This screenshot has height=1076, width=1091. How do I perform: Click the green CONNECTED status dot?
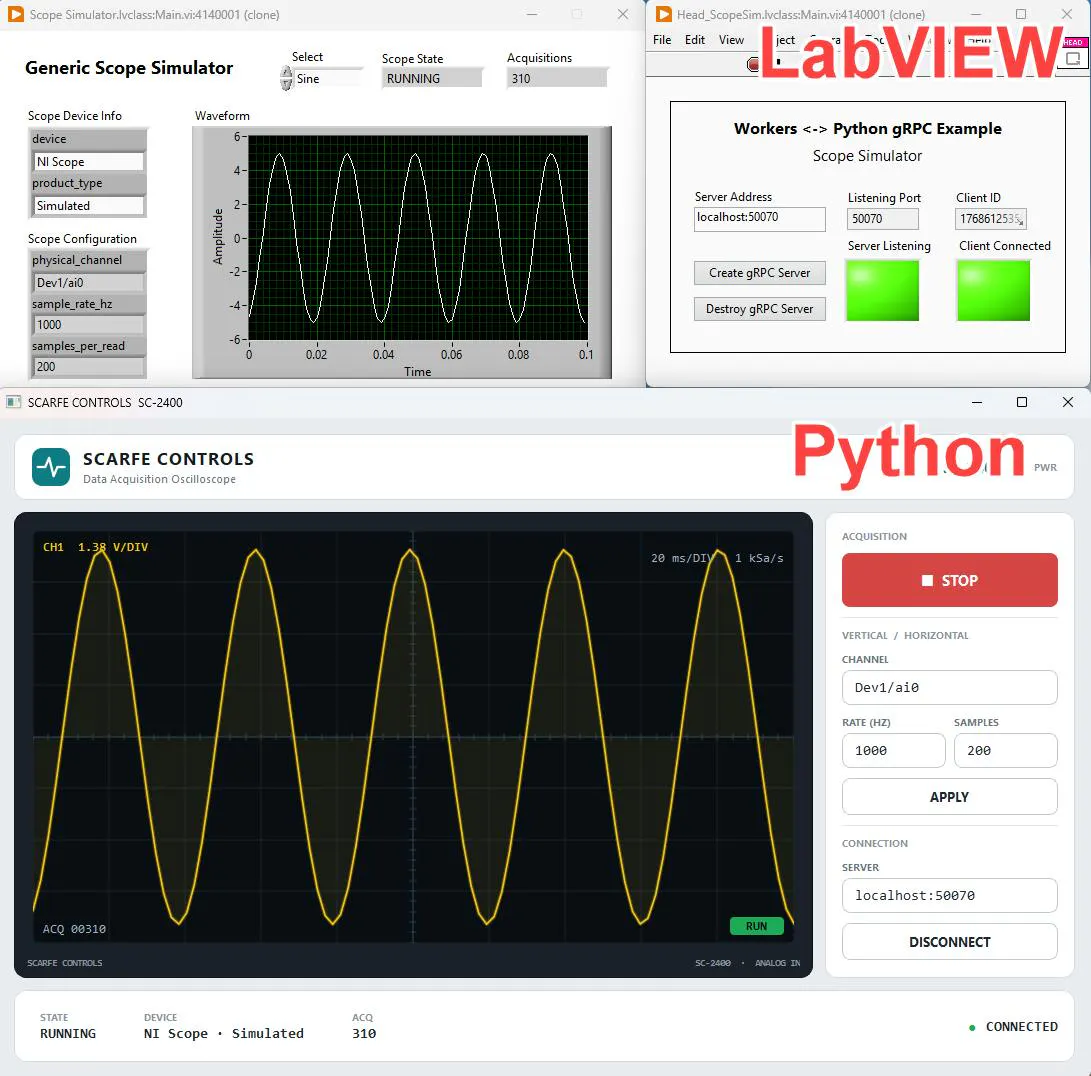[972, 1027]
